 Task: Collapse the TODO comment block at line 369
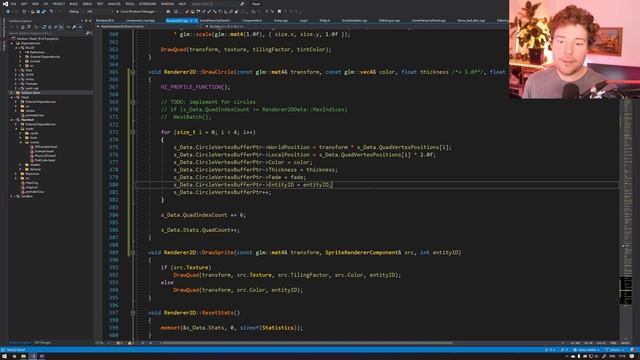[x=133, y=102]
